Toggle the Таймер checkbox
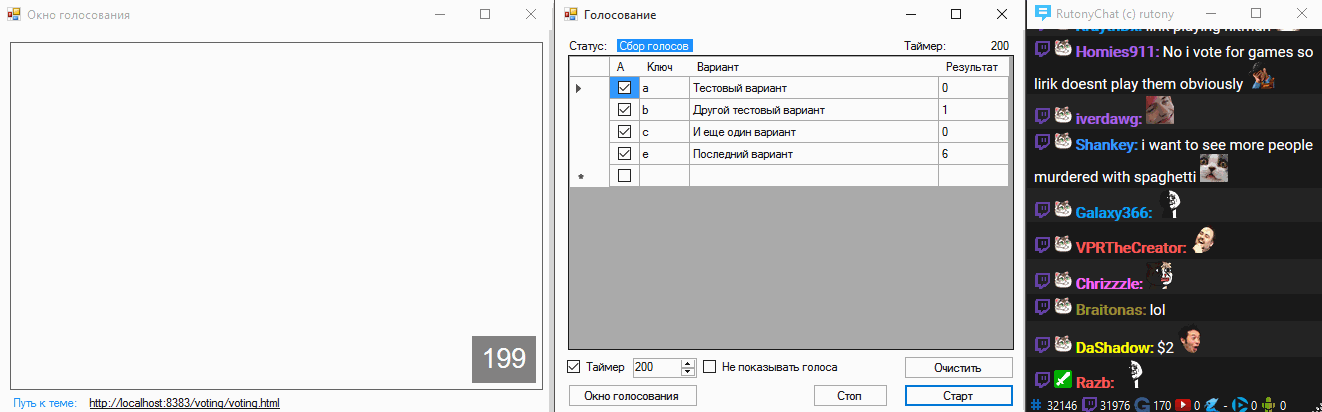Viewport: 1322px width, 412px height. 574,367
